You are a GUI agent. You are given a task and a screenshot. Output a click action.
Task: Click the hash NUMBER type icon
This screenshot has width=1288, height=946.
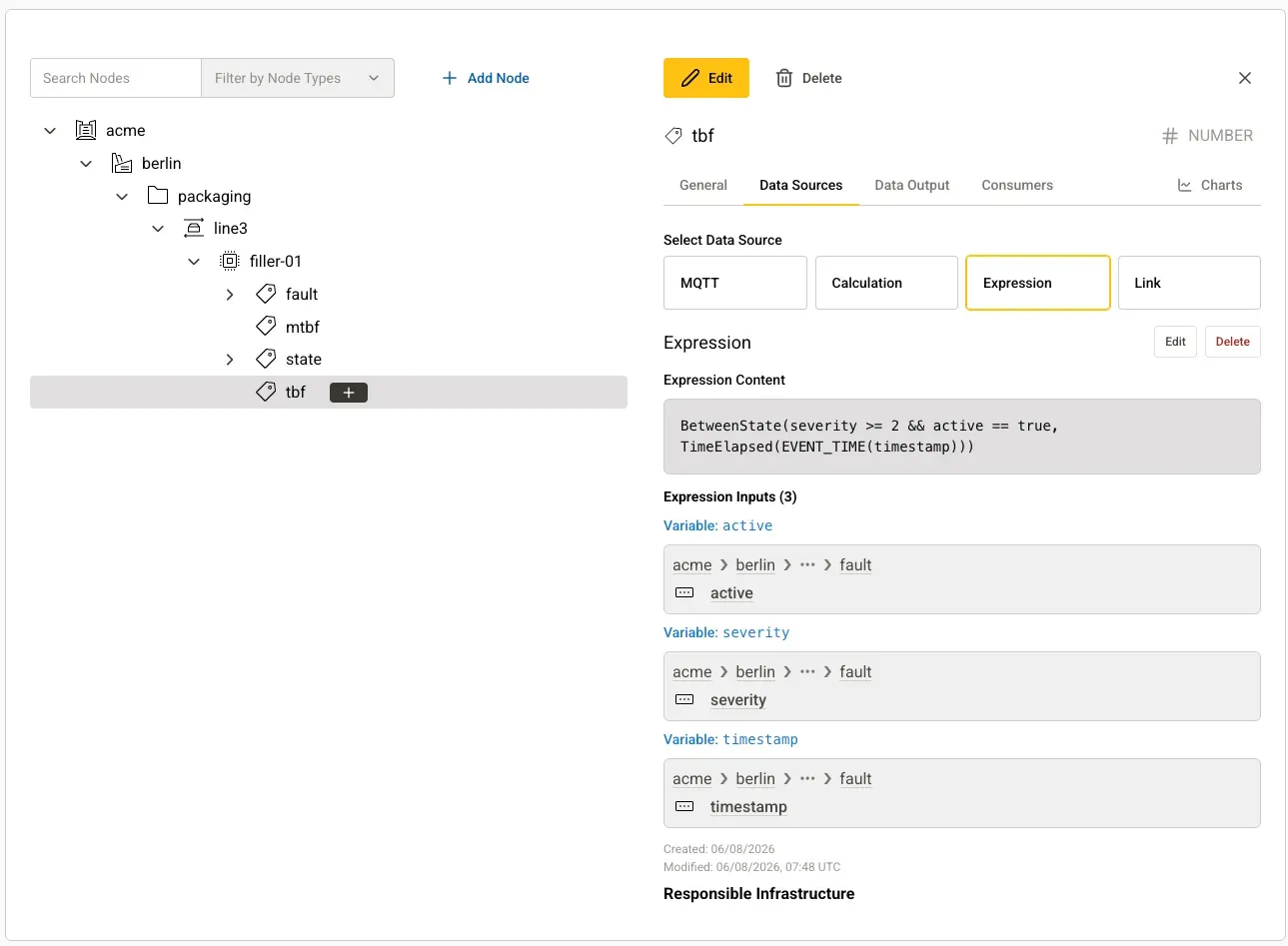tap(1170, 136)
